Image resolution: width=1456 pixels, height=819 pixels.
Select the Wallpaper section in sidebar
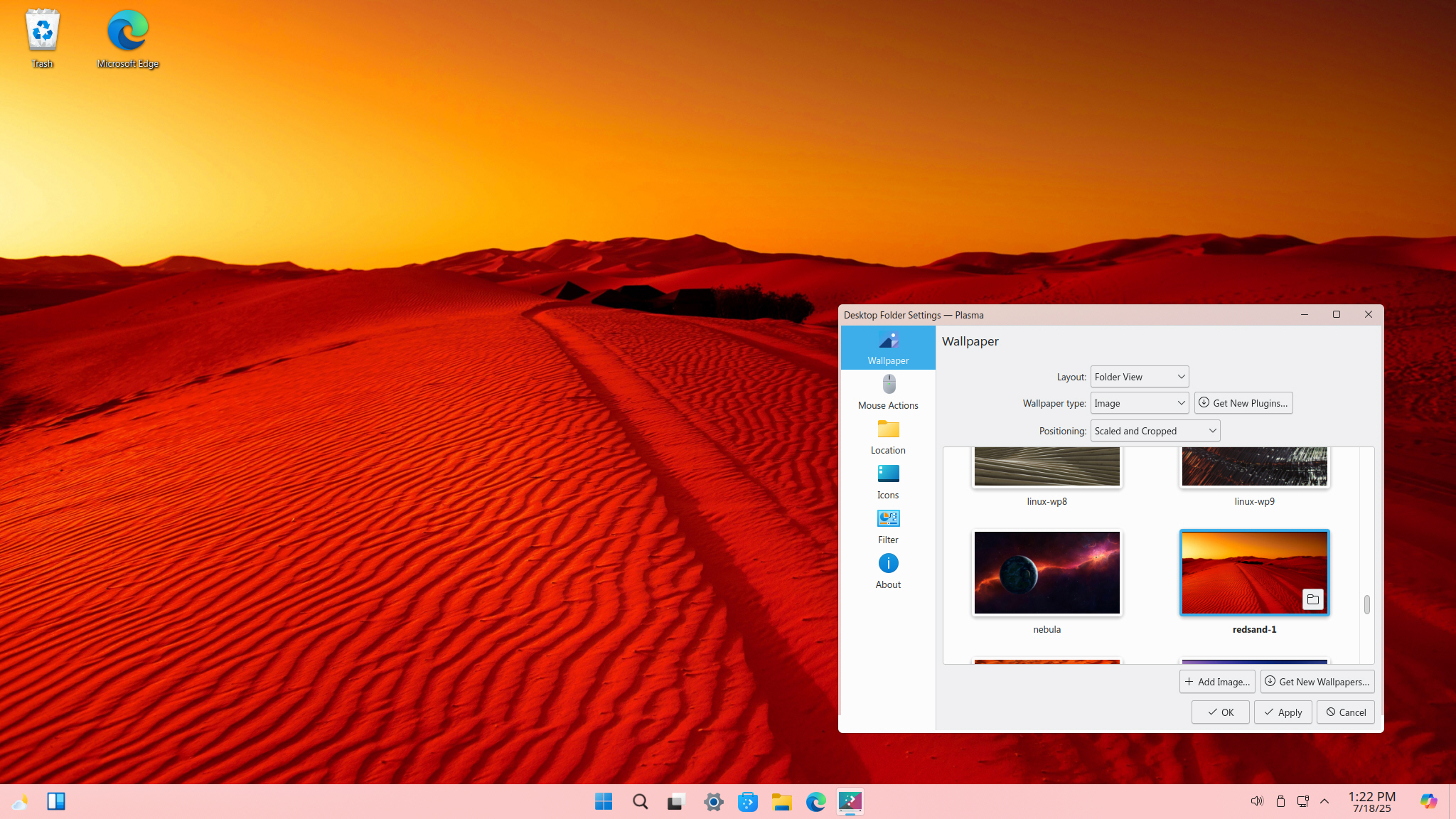pos(888,348)
